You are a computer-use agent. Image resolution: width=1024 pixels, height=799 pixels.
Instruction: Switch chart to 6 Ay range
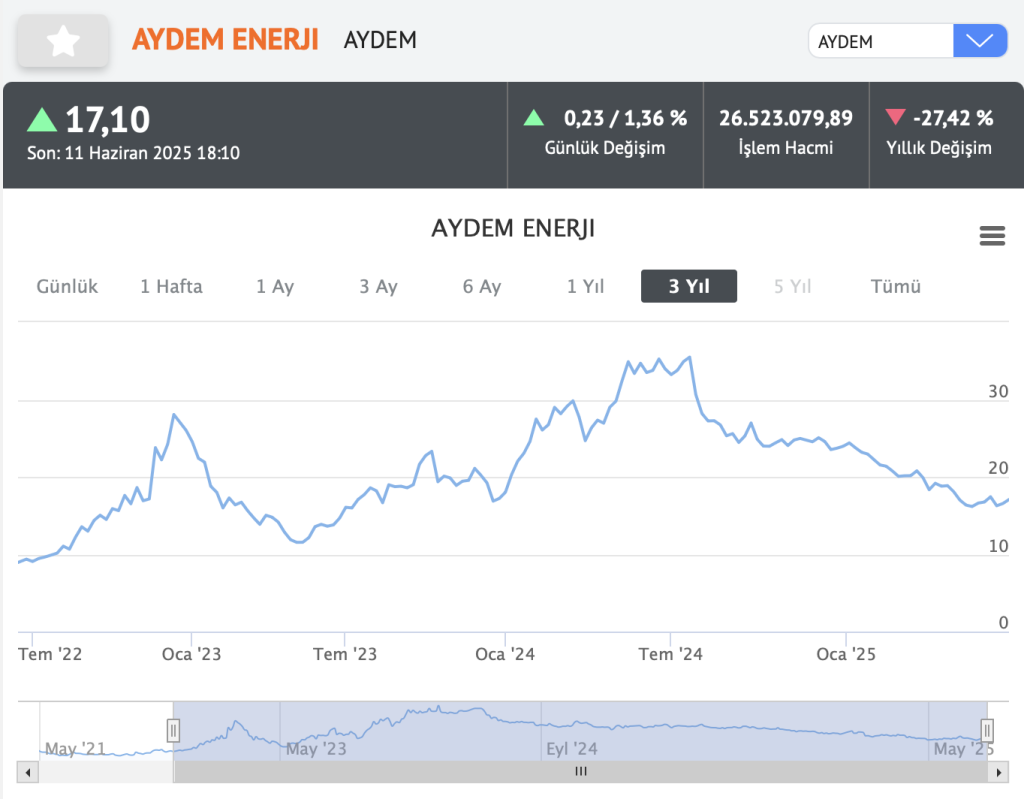pyautogui.click(x=482, y=286)
